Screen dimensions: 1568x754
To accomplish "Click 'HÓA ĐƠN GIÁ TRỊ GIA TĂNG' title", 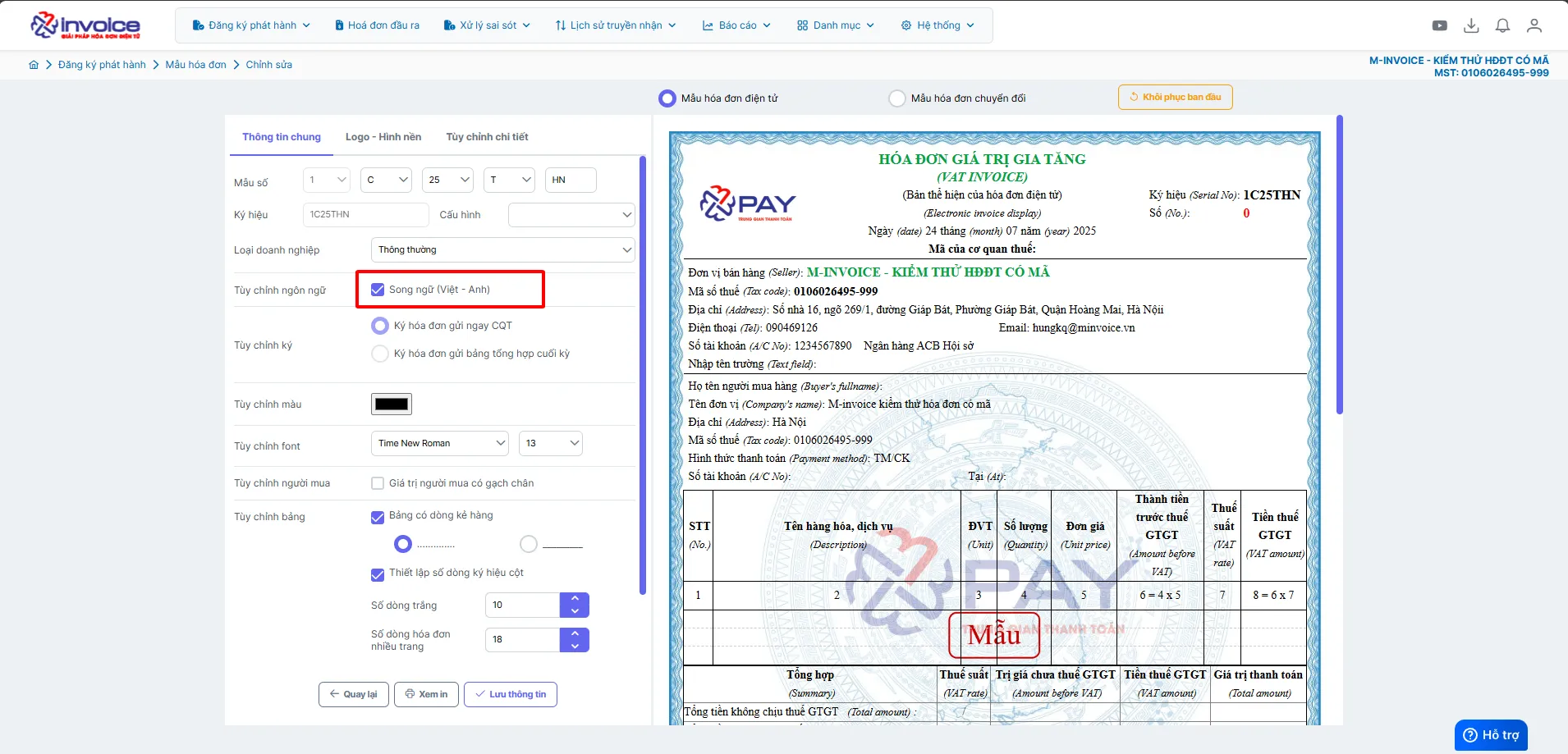I will tap(982, 159).
